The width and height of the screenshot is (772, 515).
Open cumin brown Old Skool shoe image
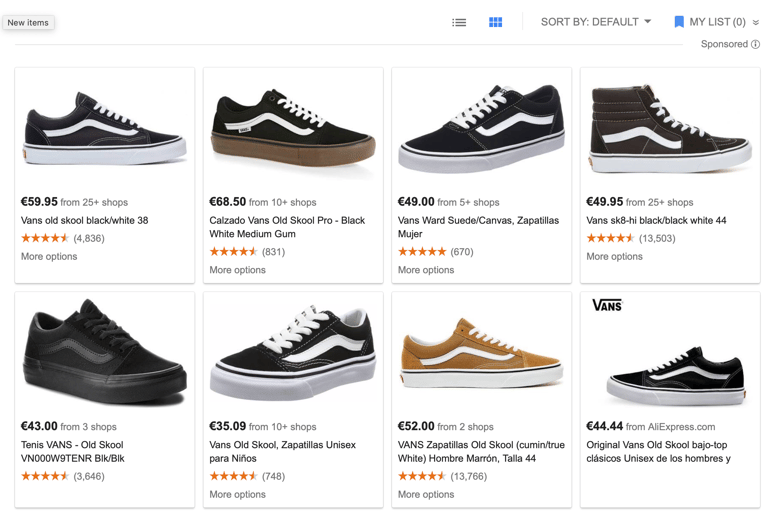tap(482, 354)
